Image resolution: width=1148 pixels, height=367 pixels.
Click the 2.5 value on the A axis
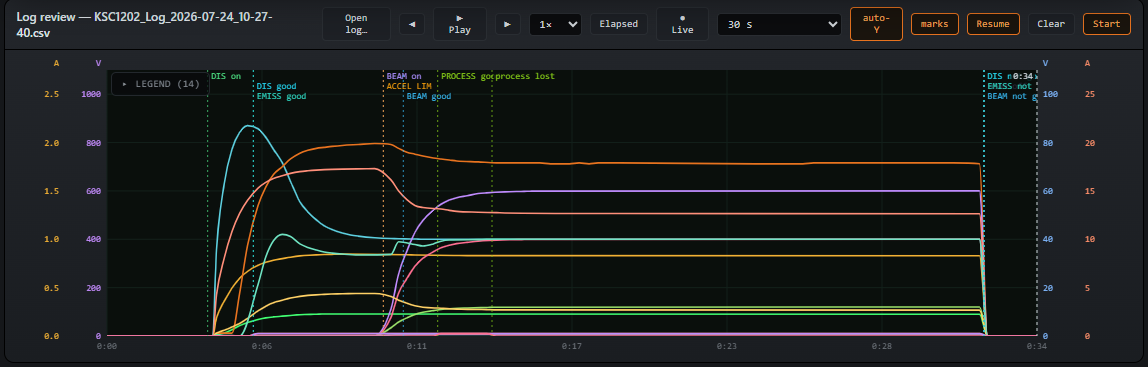51,94
